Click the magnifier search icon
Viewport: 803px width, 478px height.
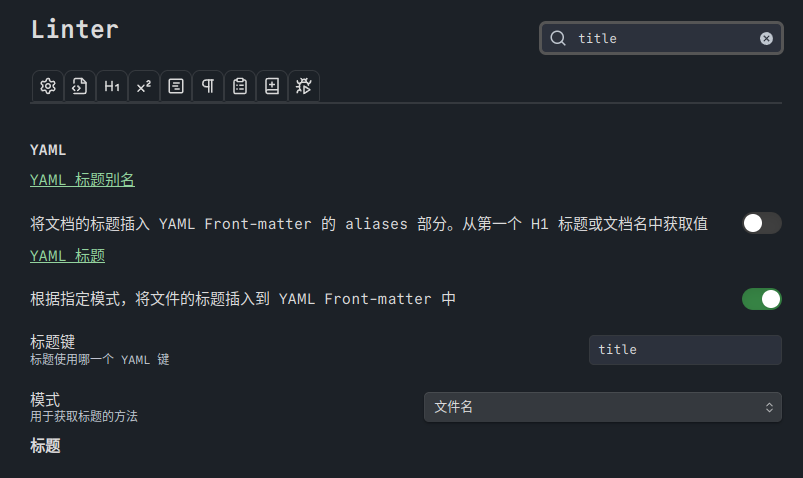pyautogui.click(x=558, y=38)
